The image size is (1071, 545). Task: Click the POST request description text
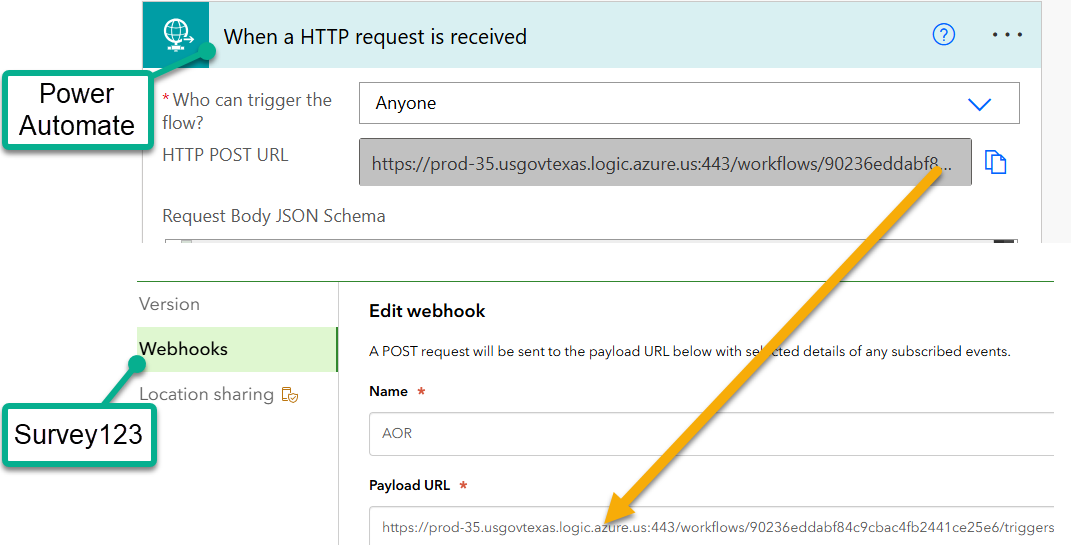(x=689, y=352)
